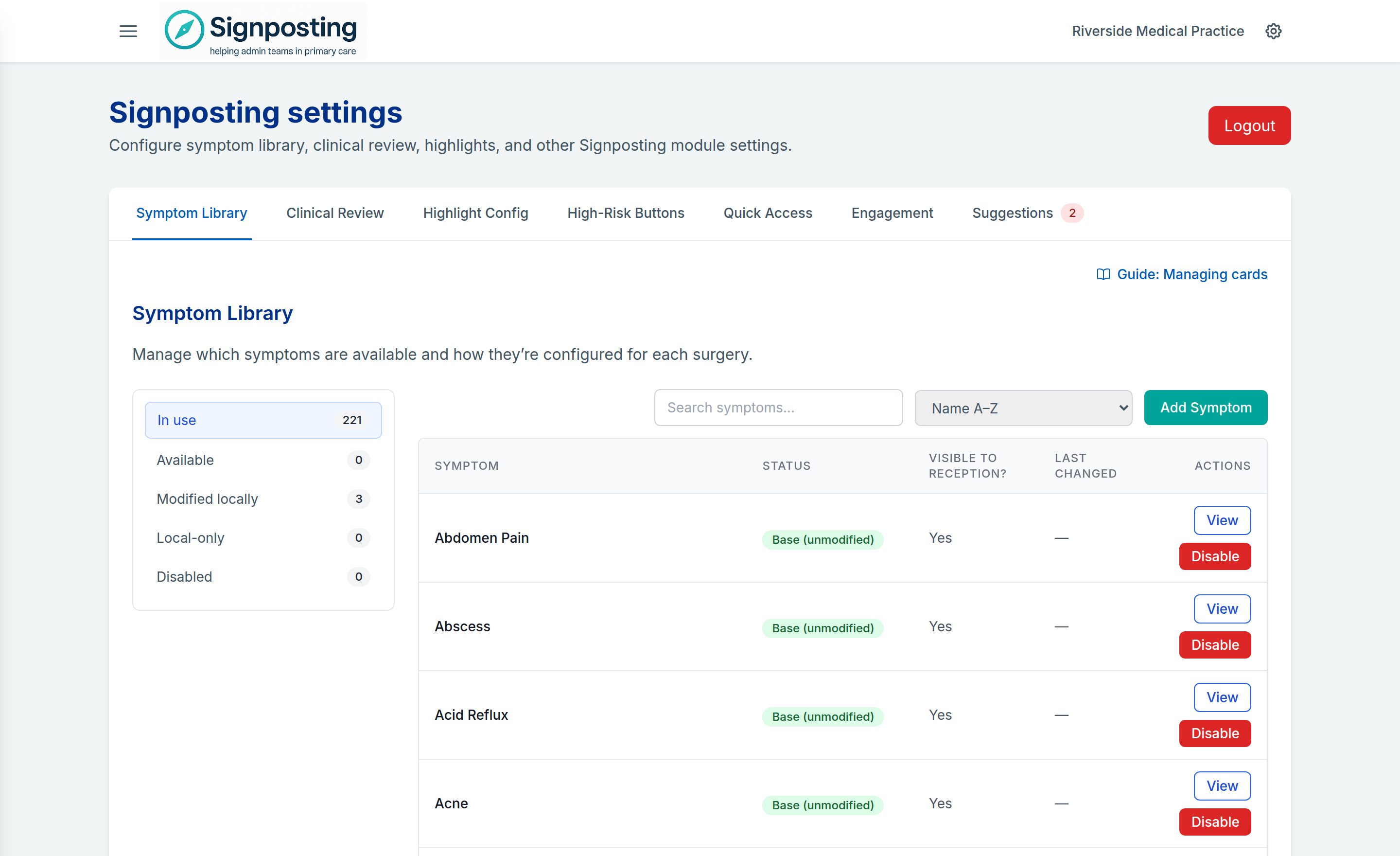
Task: View the Abscess symptom
Action: [x=1222, y=609]
